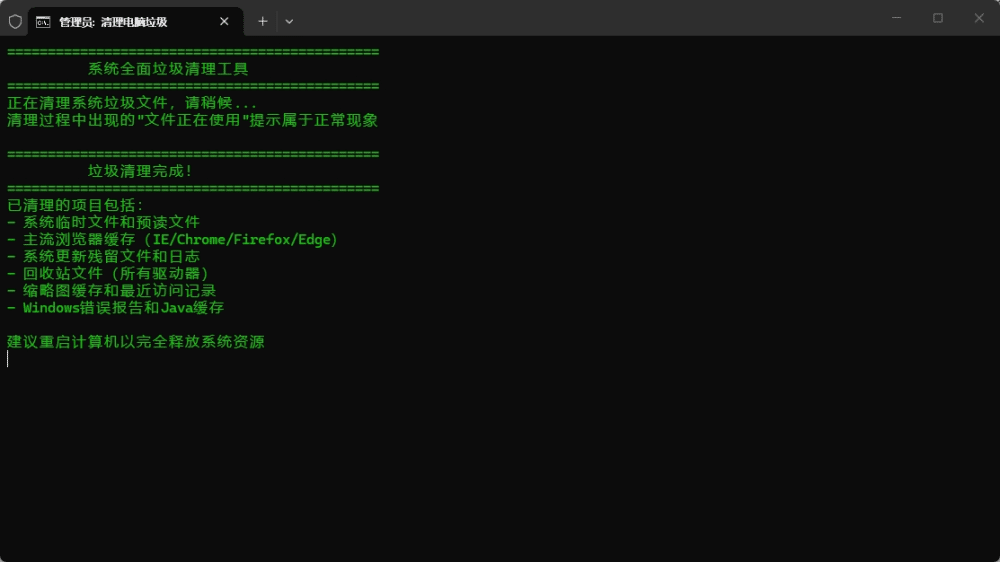
Task: Click the "正在清理系统垃圾文件" status line
Action: click(132, 103)
